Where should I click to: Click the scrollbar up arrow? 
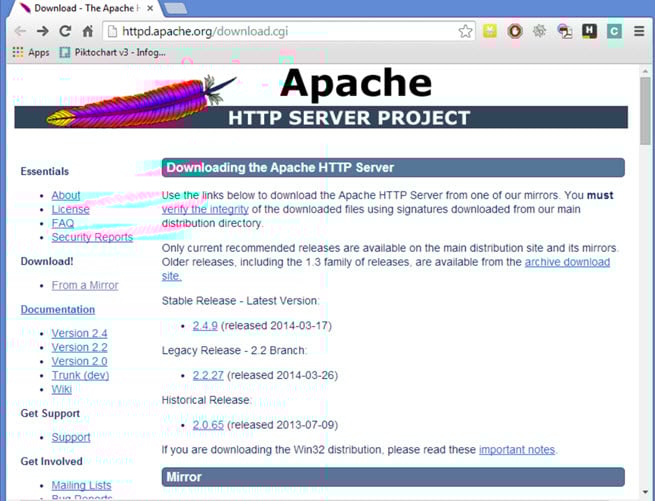(645, 70)
